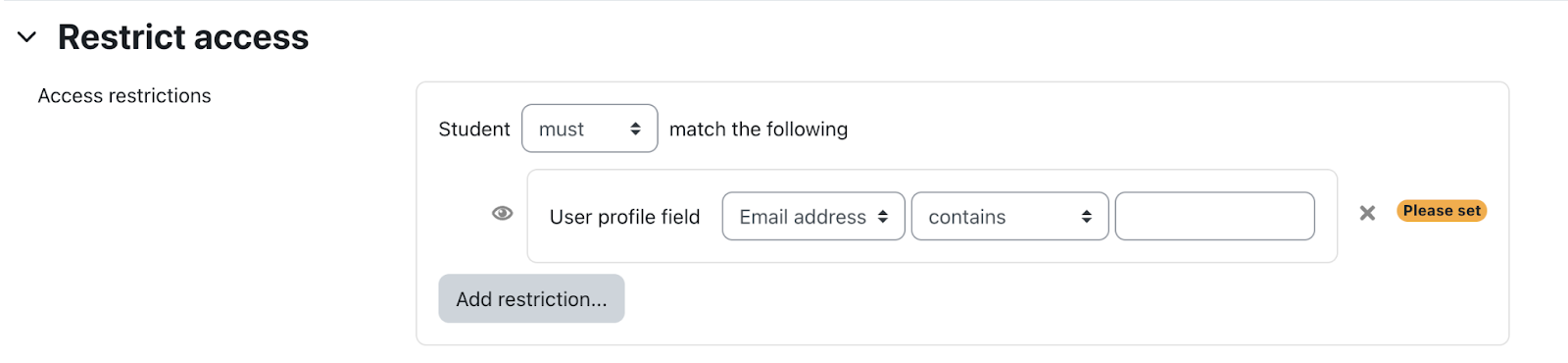Click the arrows on contains selector
Image resolution: width=1568 pixels, height=363 pixels.
tap(1087, 217)
